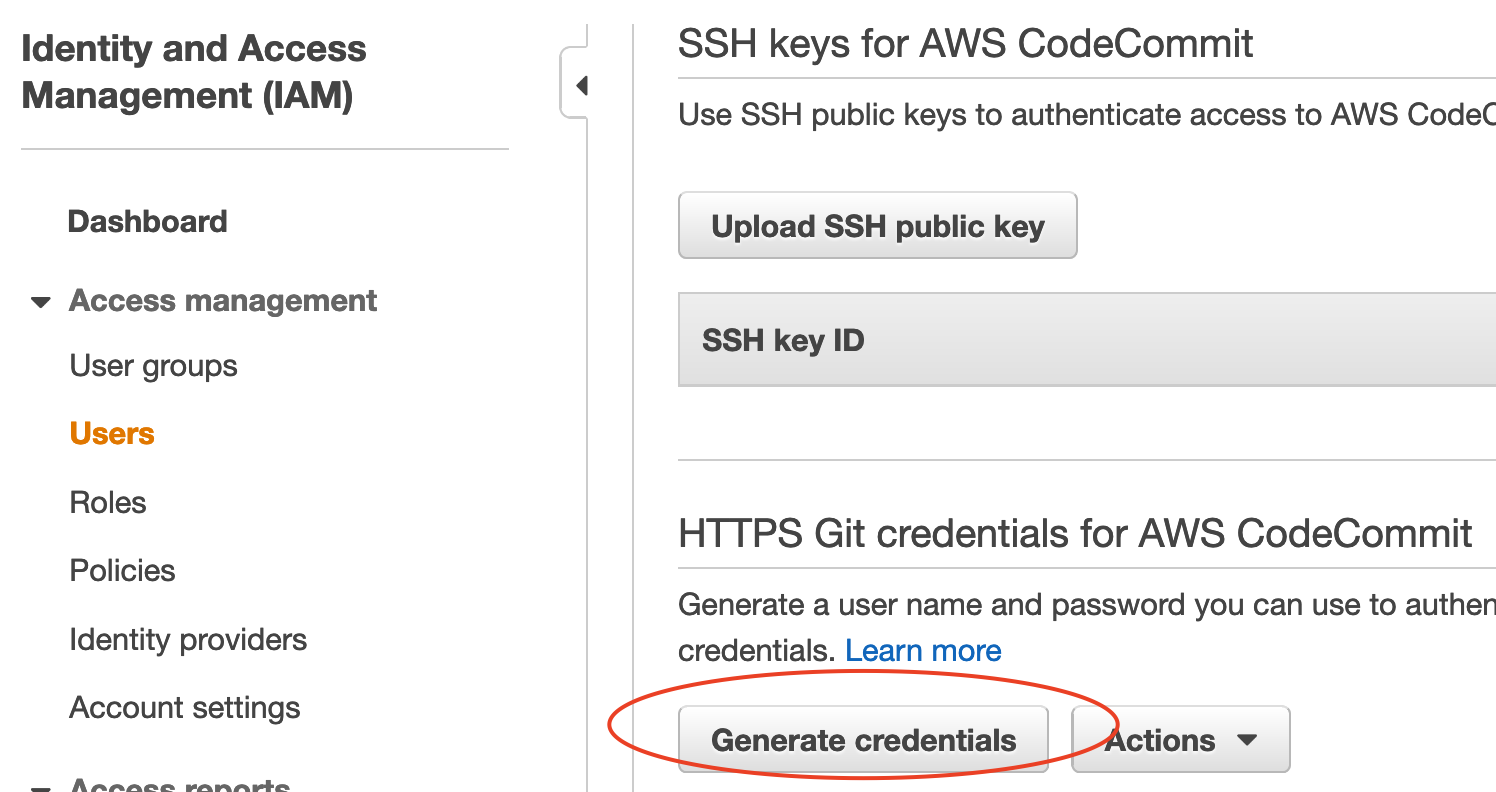Click the SSH keys for AWS CodeCommit heading
Image resolution: width=1496 pixels, height=792 pixels.
pyautogui.click(x=965, y=44)
